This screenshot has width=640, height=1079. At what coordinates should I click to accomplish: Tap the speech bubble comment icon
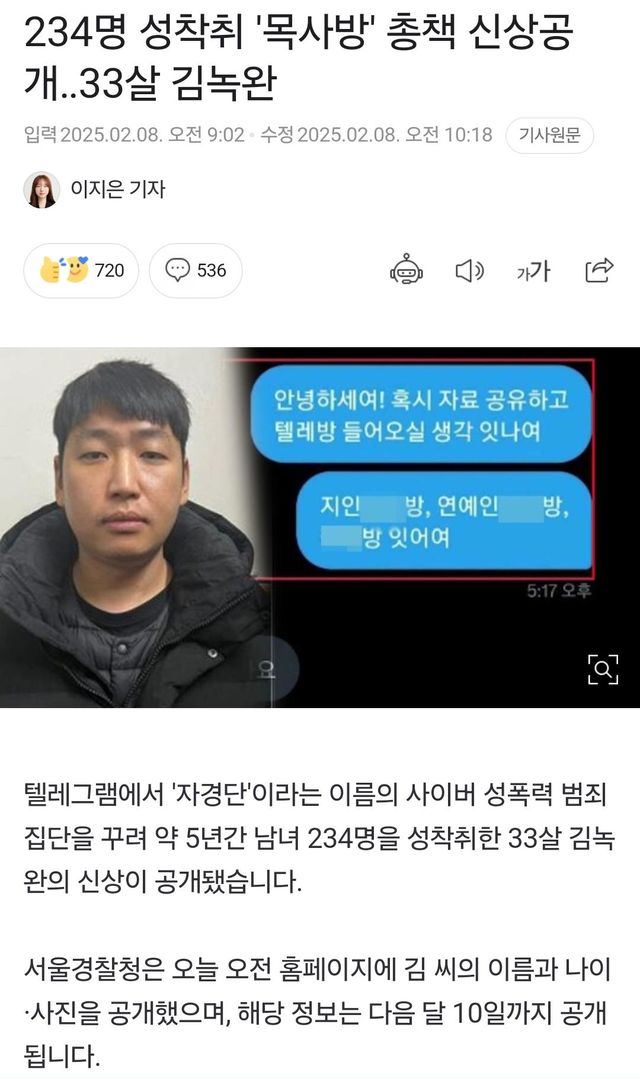point(178,270)
